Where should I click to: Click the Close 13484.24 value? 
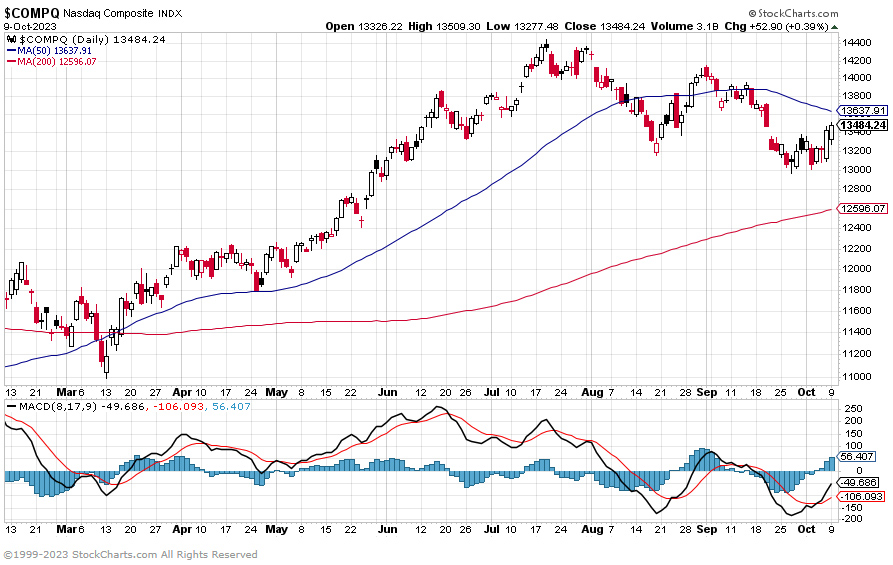tap(605, 26)
